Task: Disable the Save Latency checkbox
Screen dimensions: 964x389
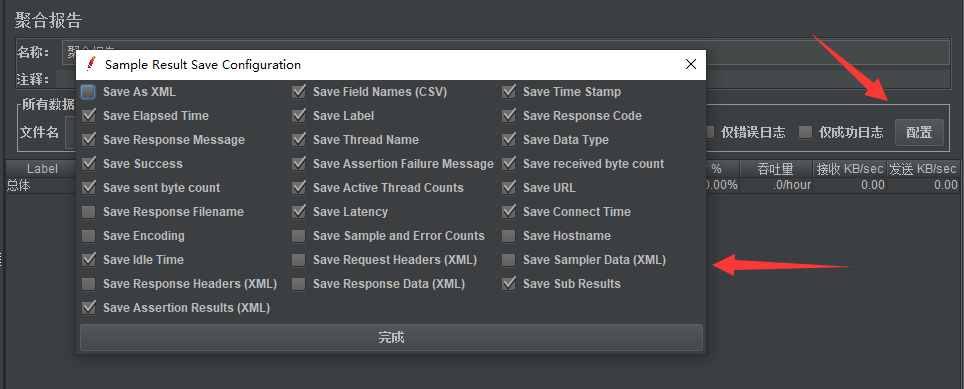Action: point(299,212)
